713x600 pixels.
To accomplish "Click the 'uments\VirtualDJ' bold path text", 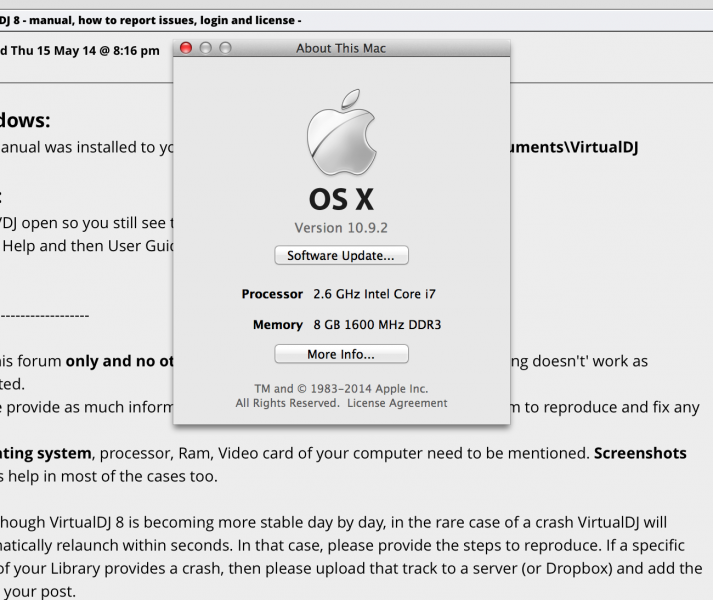I will click(574, 147).
